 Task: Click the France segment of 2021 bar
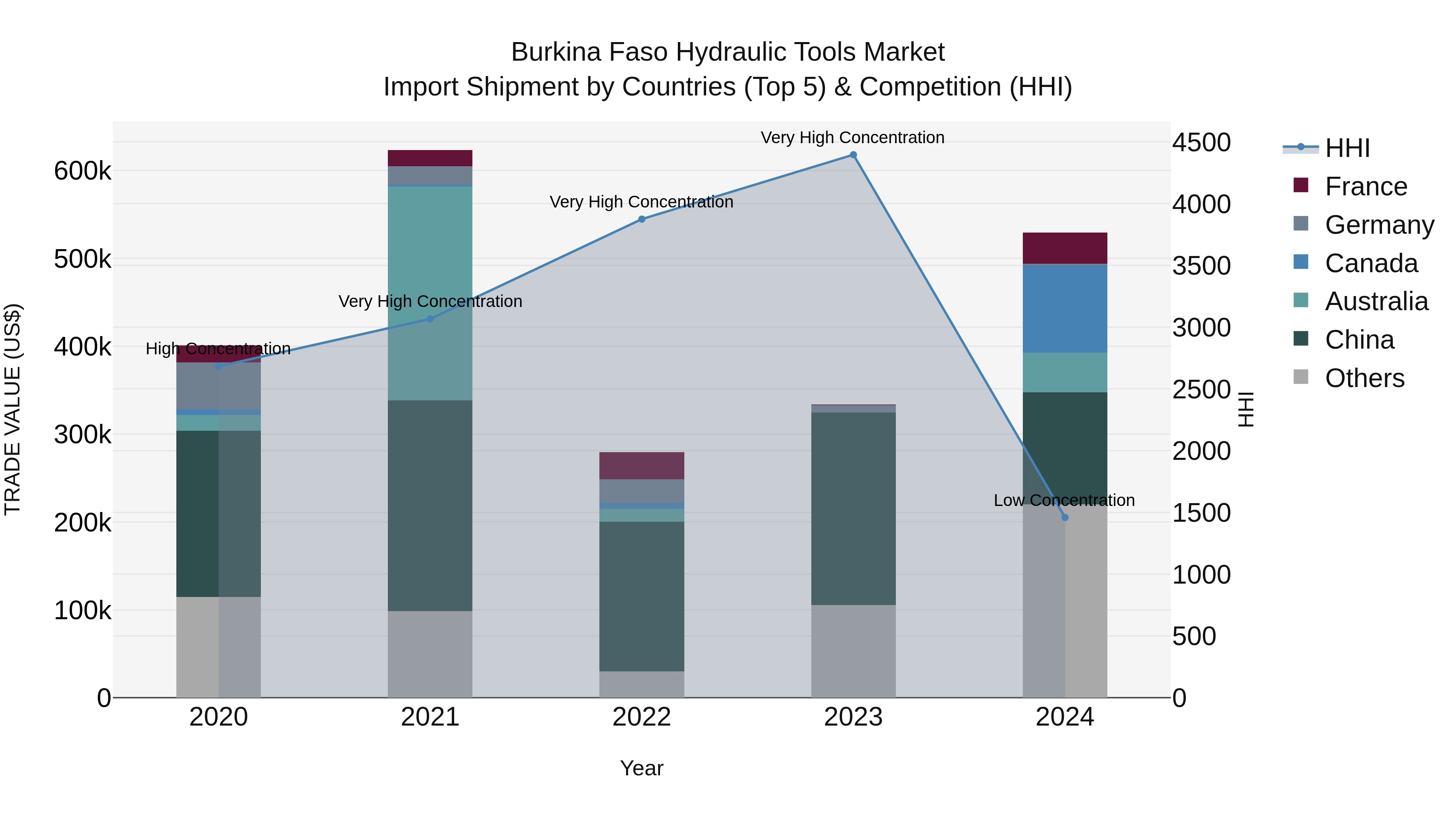430,158
